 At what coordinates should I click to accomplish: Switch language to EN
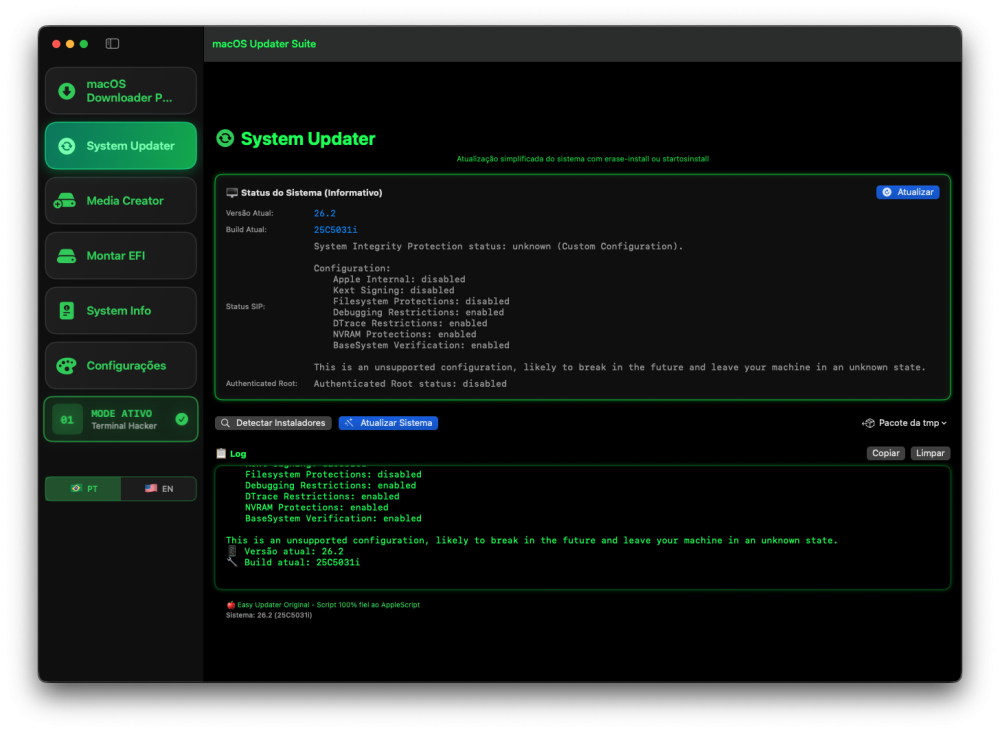tap(158, 489)
